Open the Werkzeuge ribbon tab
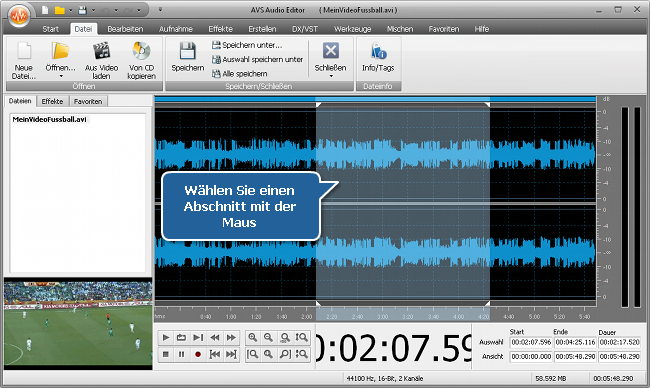Screen dimensions: 650x388 pyautogui.click(x=352, y=29)
